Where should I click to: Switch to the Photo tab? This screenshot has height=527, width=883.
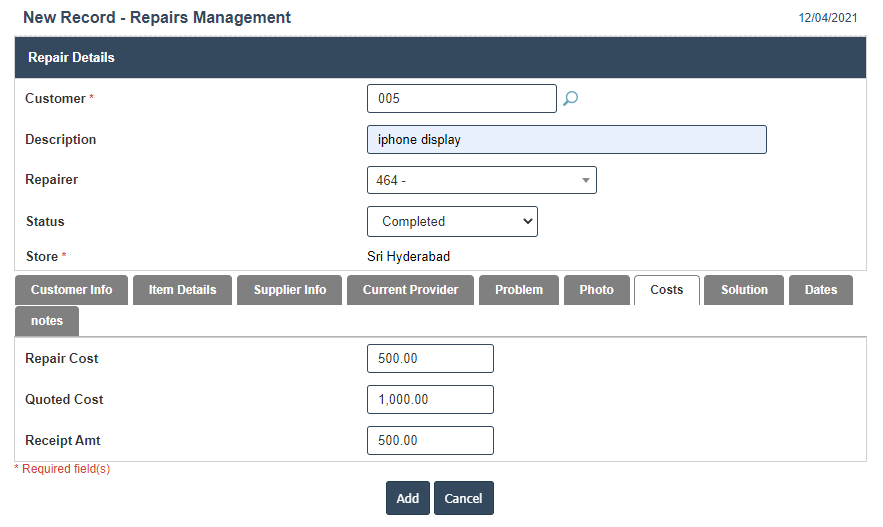point(596,290)
